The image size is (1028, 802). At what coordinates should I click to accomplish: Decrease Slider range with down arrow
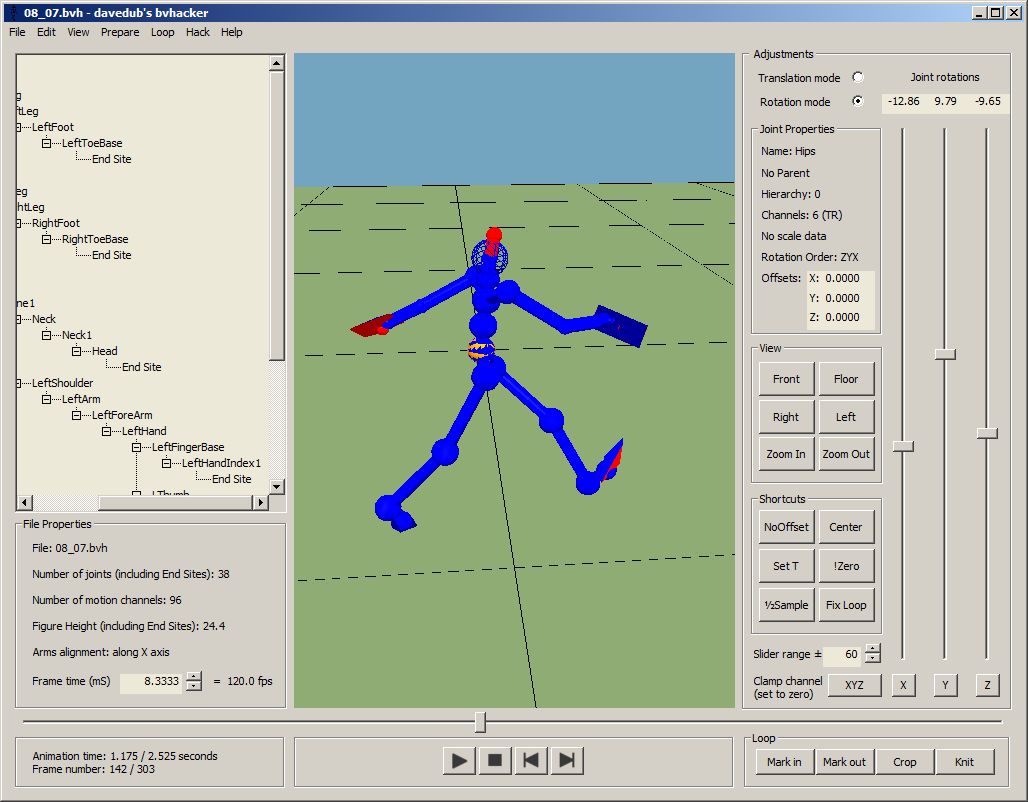(x=873, y=658)
